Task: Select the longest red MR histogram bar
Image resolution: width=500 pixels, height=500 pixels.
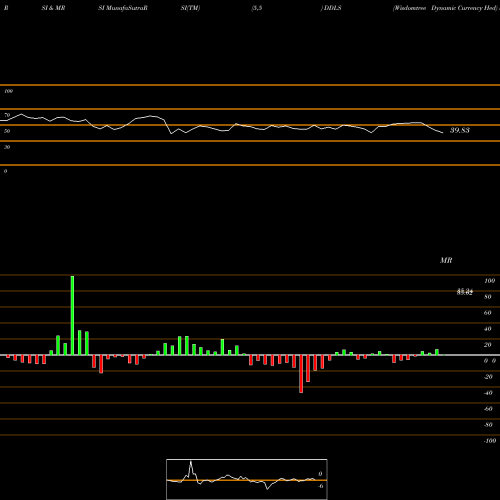Action: point(301,374)
